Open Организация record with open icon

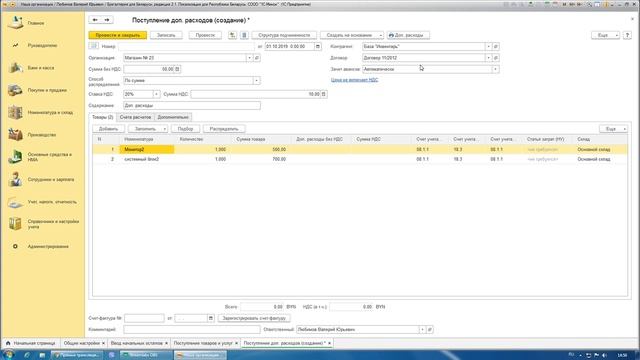point(257,58)
